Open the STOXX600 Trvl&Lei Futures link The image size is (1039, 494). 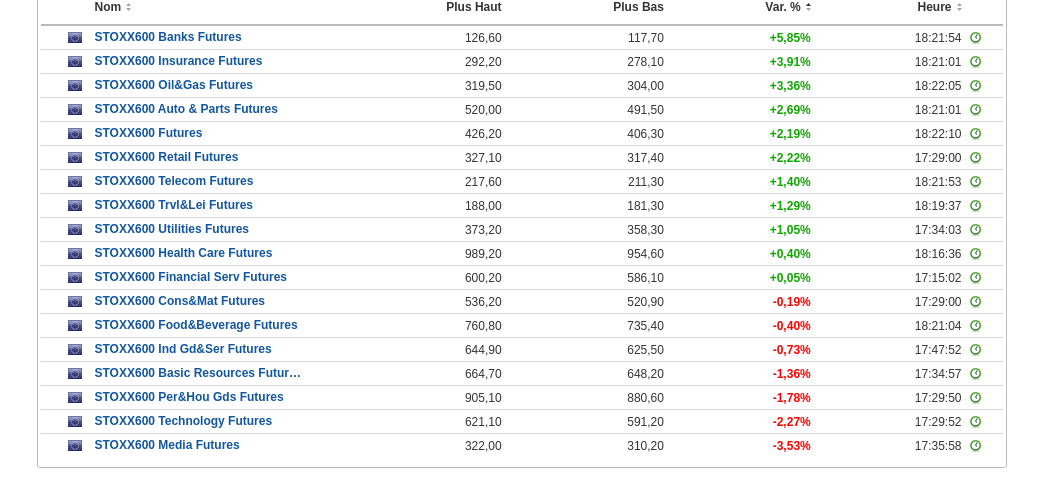[x=173, y=205]
